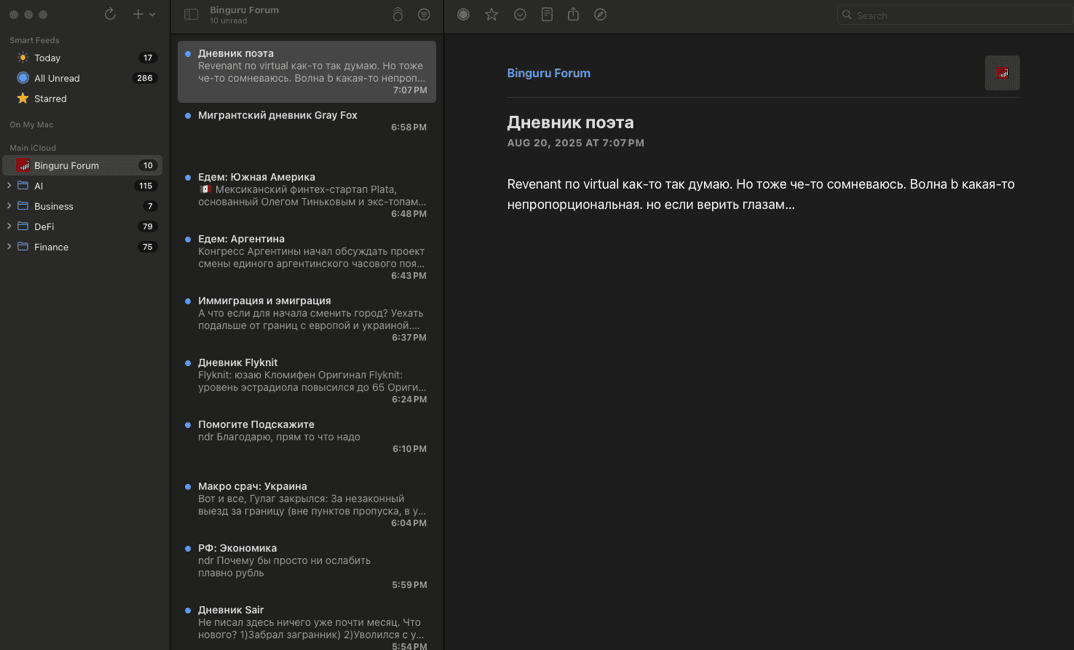Select the Today smart feed

[x=47, y=58]
